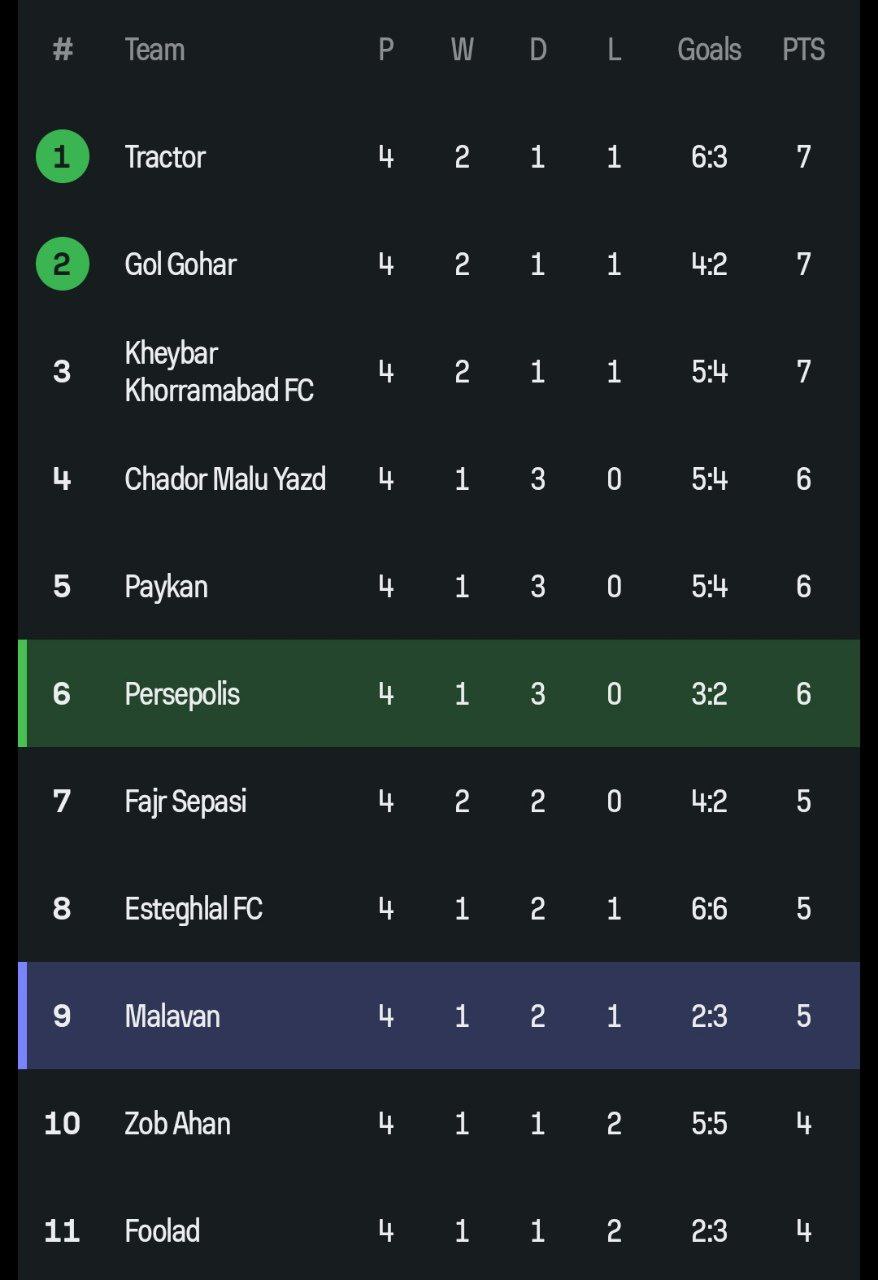Sort table by PTS column header
Viewport: 878px width, 1280px height.
click(803, 50)
